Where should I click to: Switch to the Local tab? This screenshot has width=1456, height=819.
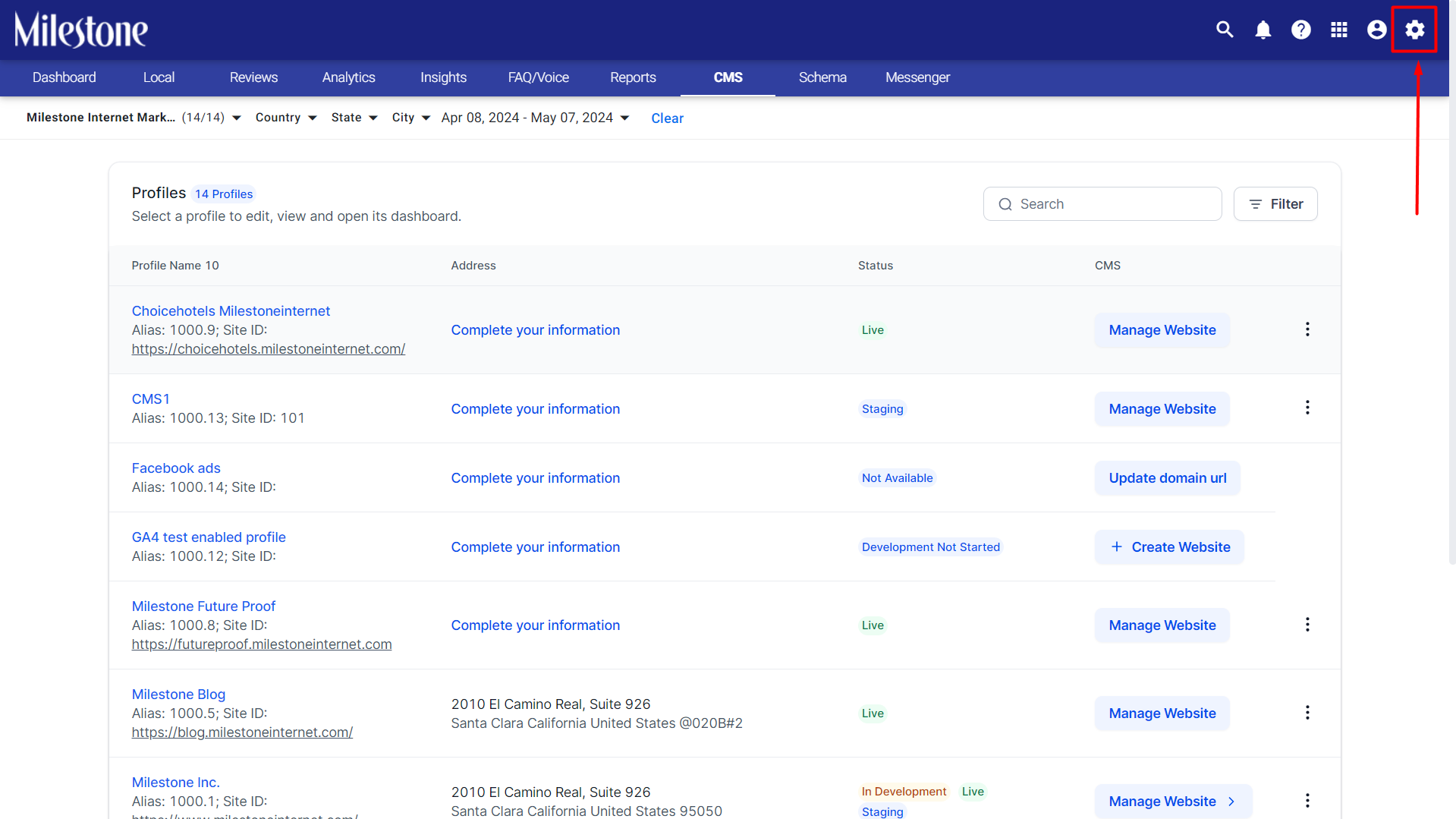[159, 77]
